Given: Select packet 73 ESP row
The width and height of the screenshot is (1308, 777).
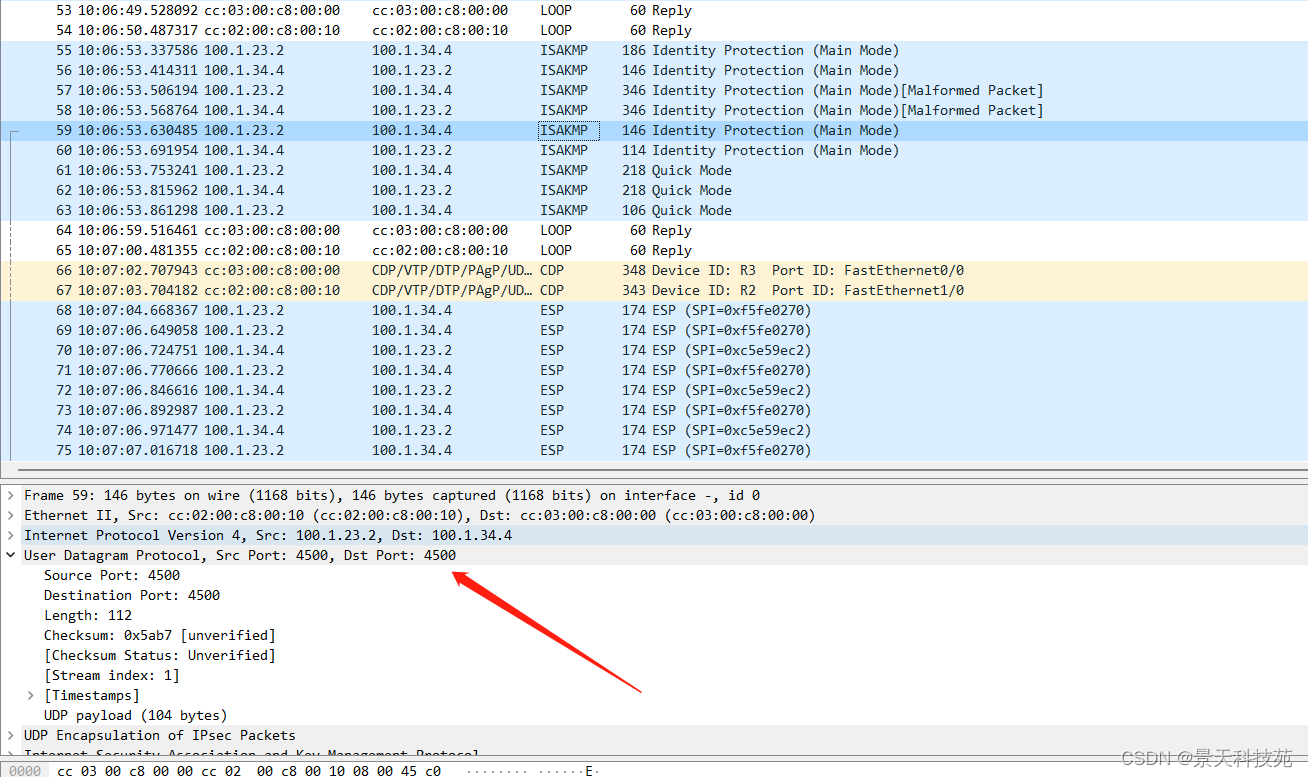Looking at the screenshot, I should coord(654,410).
